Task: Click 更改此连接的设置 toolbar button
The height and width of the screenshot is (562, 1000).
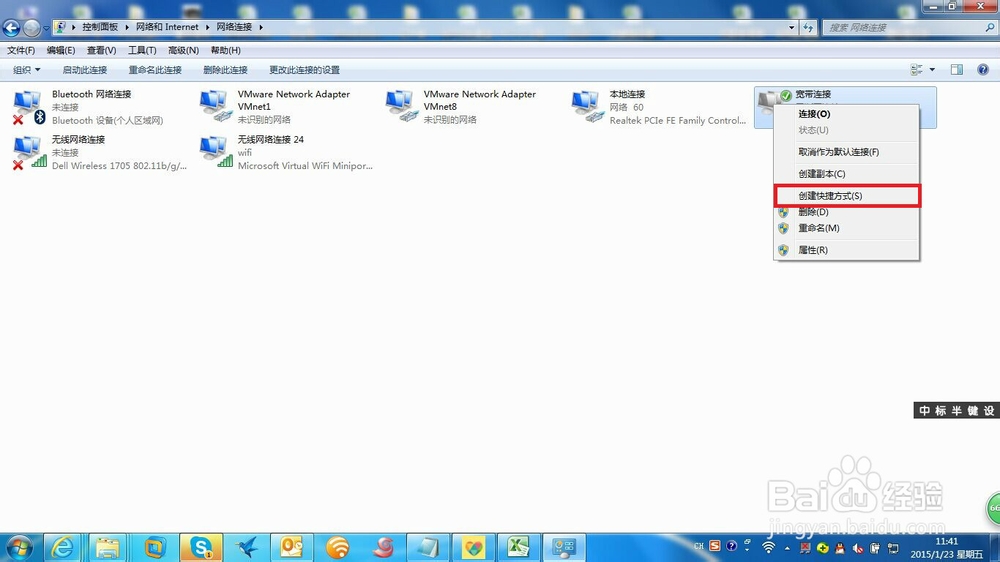Action: 304,70
